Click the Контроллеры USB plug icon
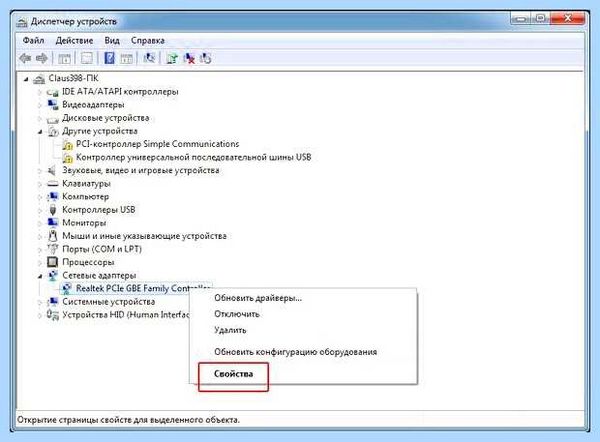 click(53, 210)
